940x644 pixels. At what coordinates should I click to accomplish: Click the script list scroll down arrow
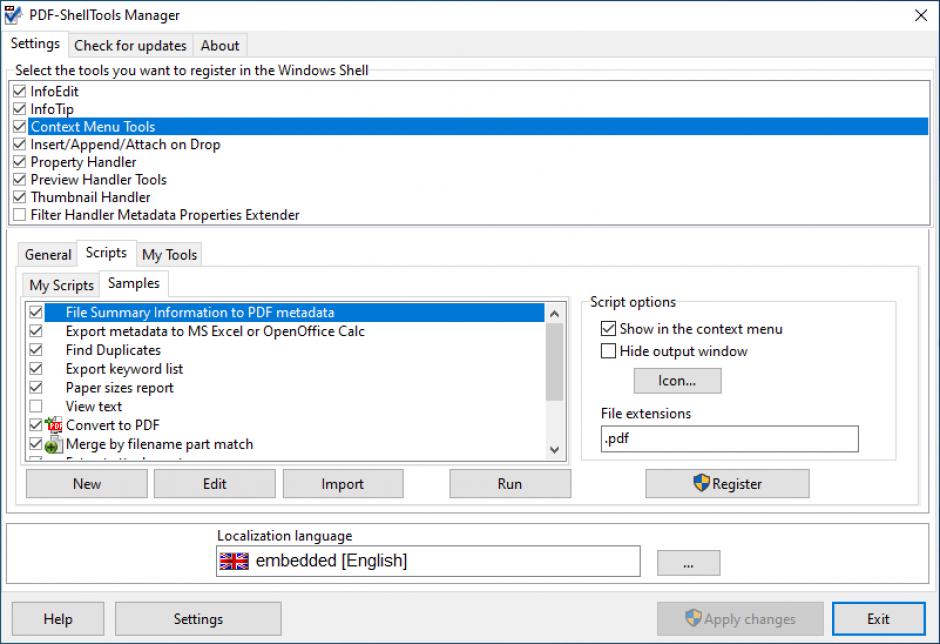pyautogui.click(x=555, y=450)
